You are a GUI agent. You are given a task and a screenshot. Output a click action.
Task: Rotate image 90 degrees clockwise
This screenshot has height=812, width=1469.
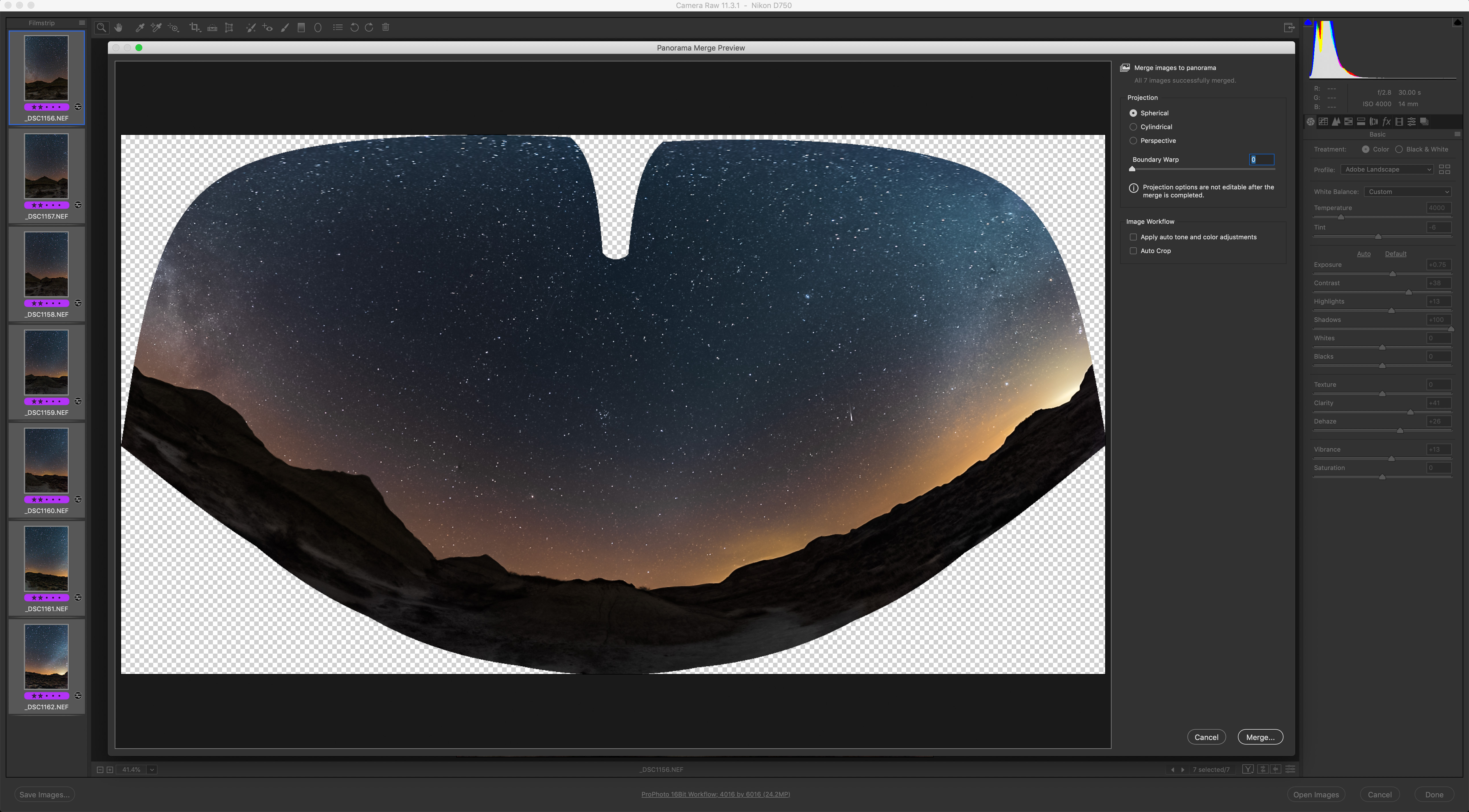pyautogui.click(x=369, y=27)
